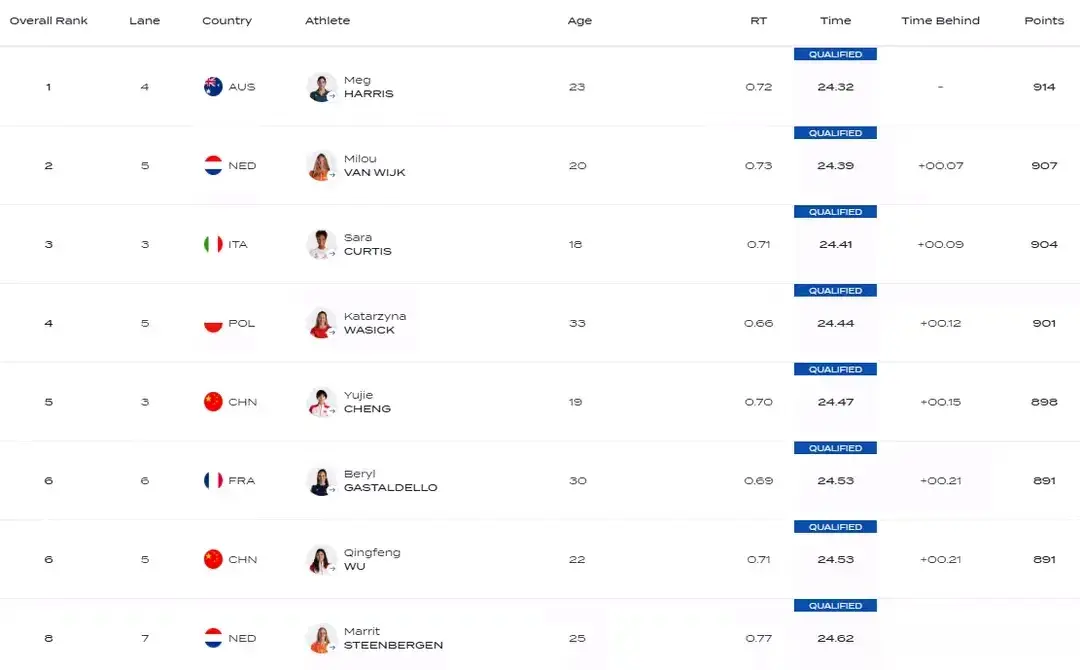Select the Marrit Steenbergen name link
The width and height of the screenshot is (1080, 670).
[x=393, y=639]
